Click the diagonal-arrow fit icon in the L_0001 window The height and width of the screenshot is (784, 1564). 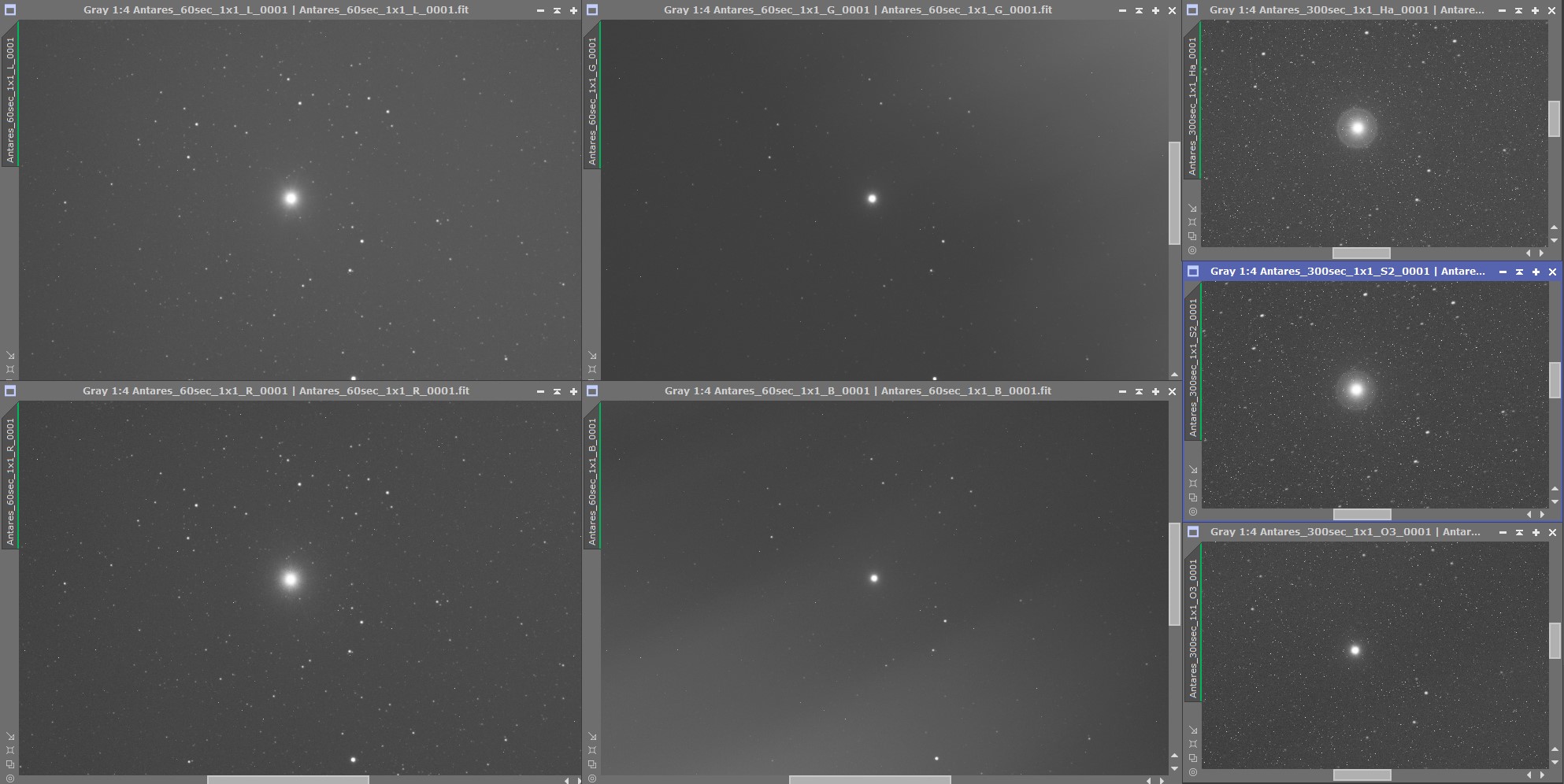(10, 356)
